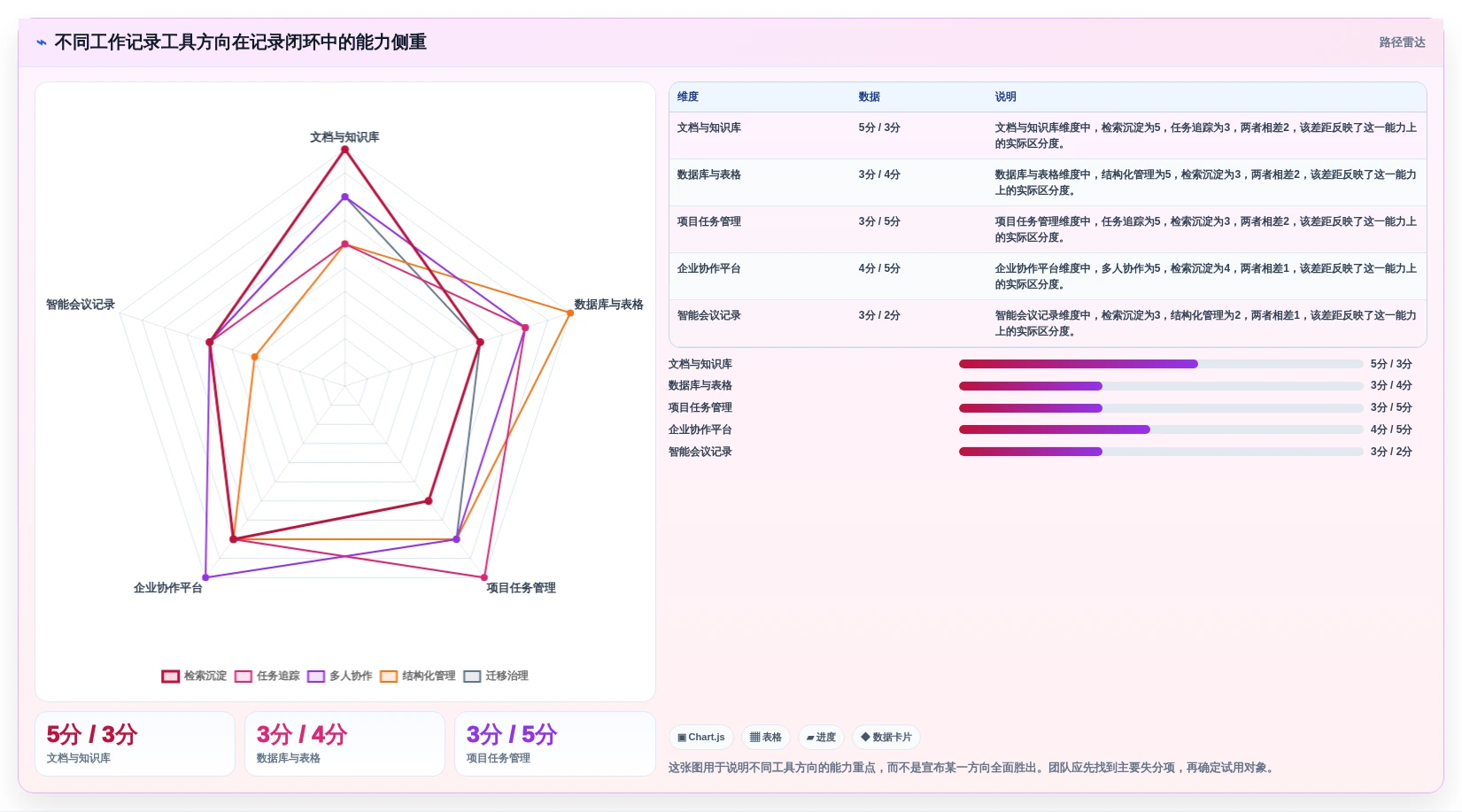This screenshot has width=1462, height=812.
Task: Click the 进度 tag chip
Action: coord(821,737)
